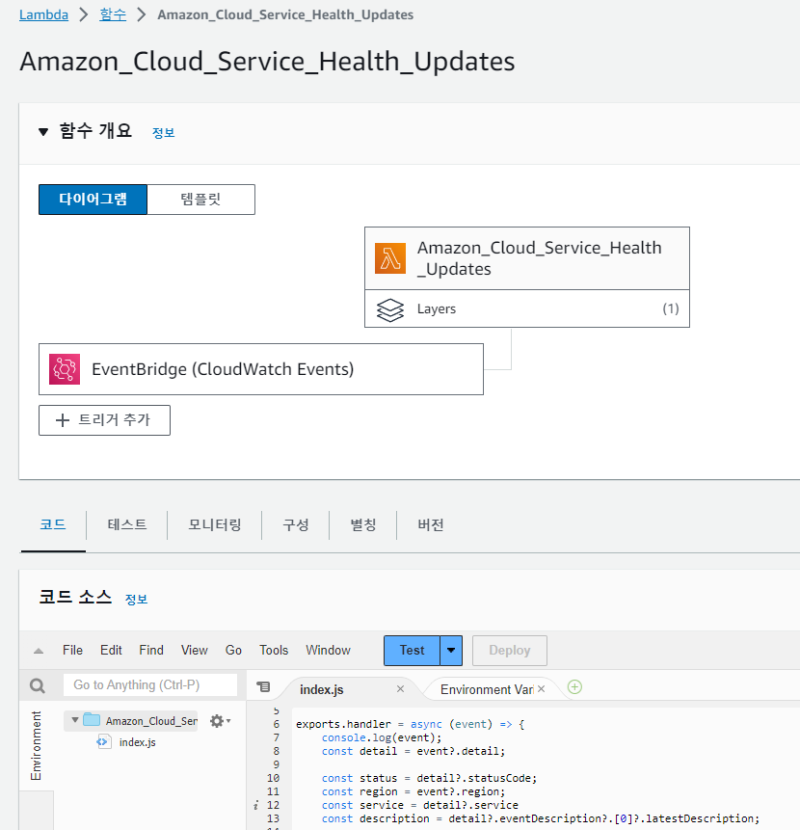Collapse the Amazon_Cloud_Ser folder tree
Screen dimensions: 800x830
[x=73, y=720]
